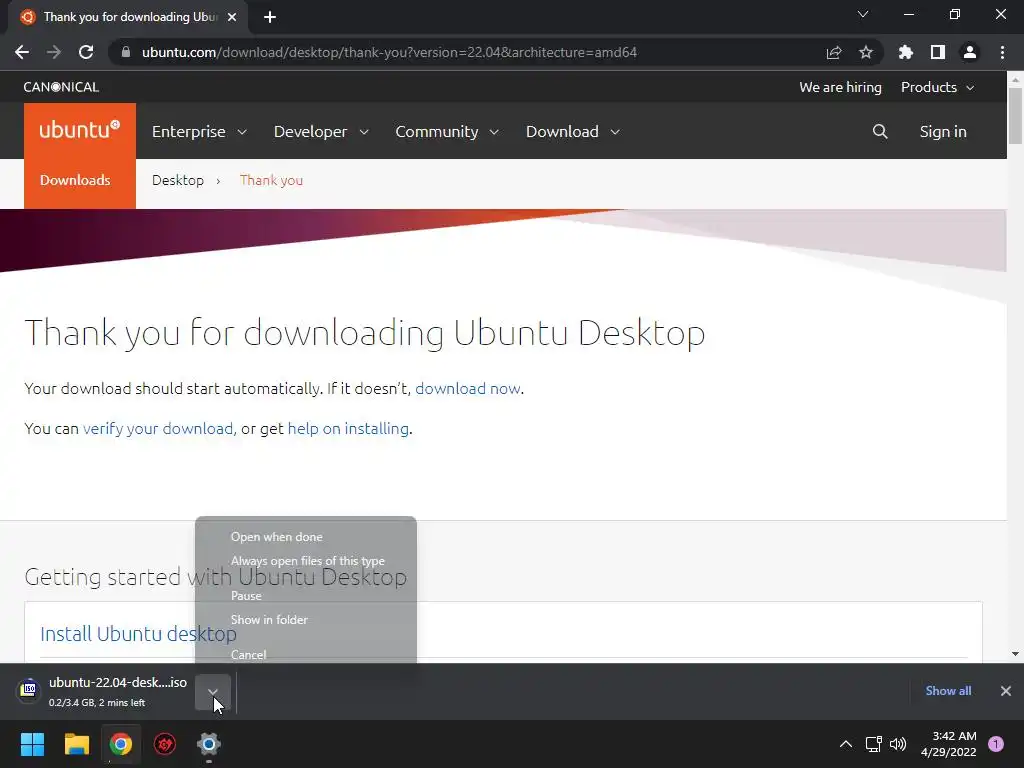Cancel the download from the menu
This screenshot has width=1024, height=768.
pyautogui.click(x=306, y=654)
